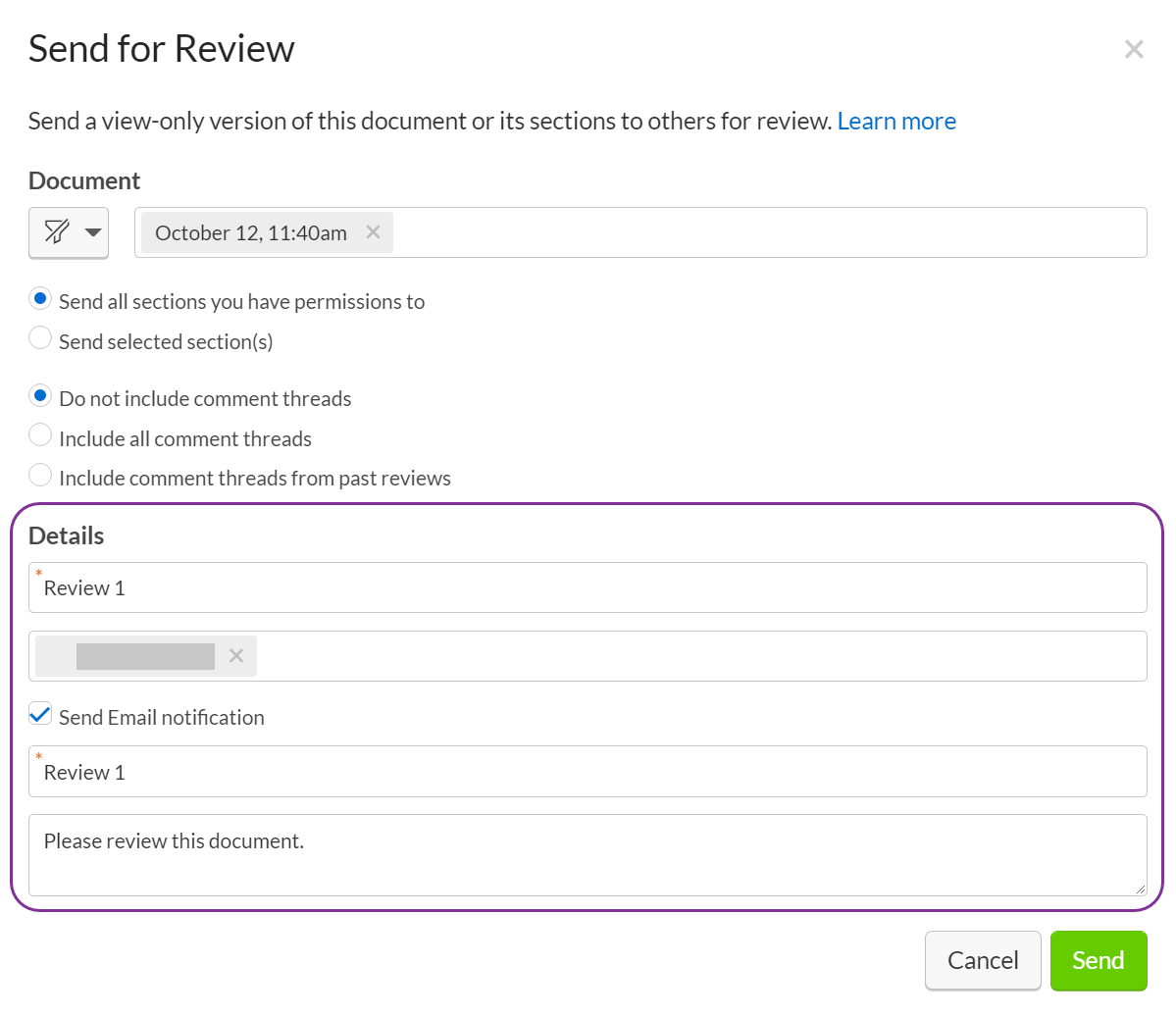The height and width of the screenshot is (1017, 1176).
Task: Click the document filter icon
Action: click(59, 232)
